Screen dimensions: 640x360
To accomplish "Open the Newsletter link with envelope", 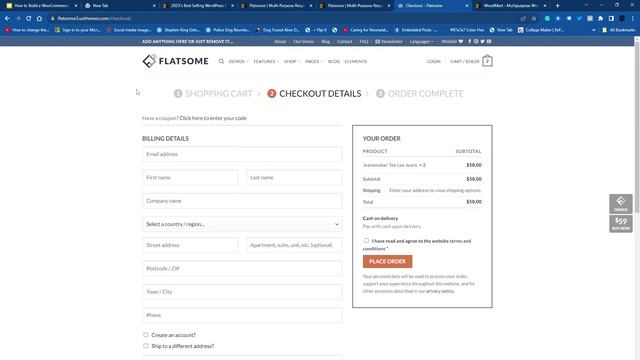I will click(x=389, y=41).
